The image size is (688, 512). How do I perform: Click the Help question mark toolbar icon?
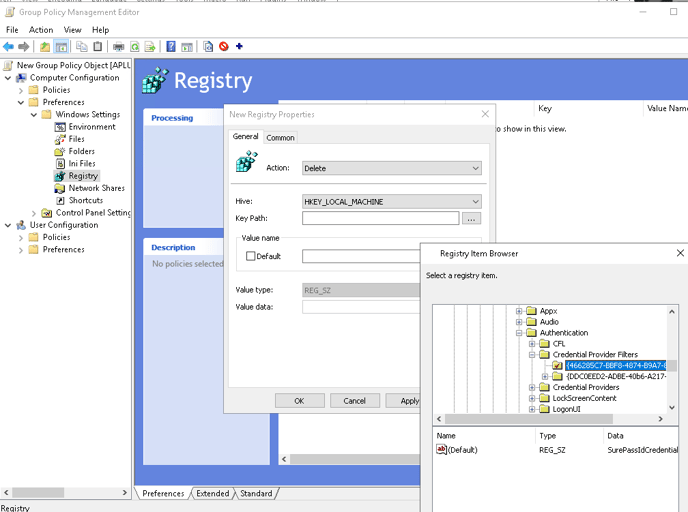(x=171, y=47)
